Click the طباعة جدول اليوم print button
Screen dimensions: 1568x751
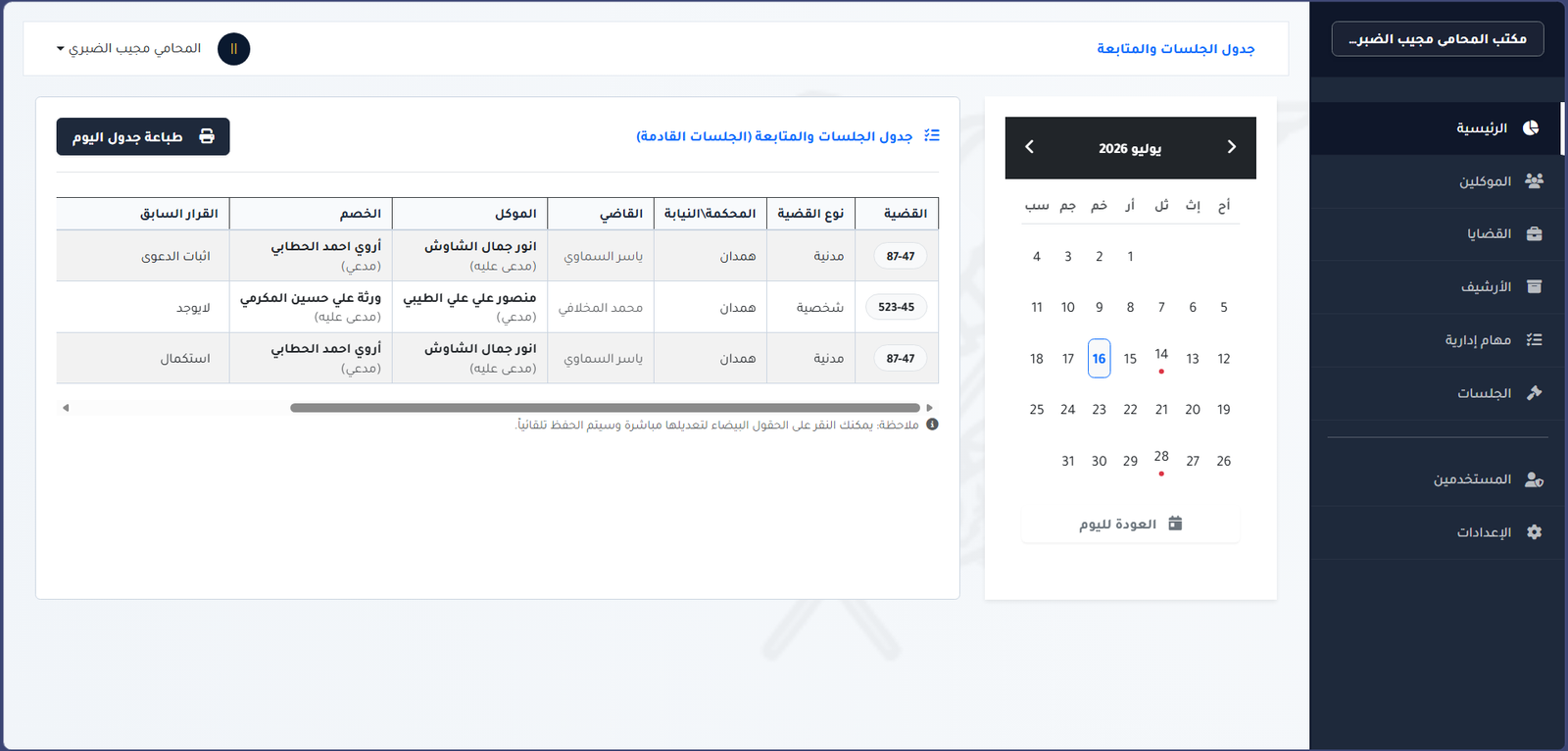(143, 136)
